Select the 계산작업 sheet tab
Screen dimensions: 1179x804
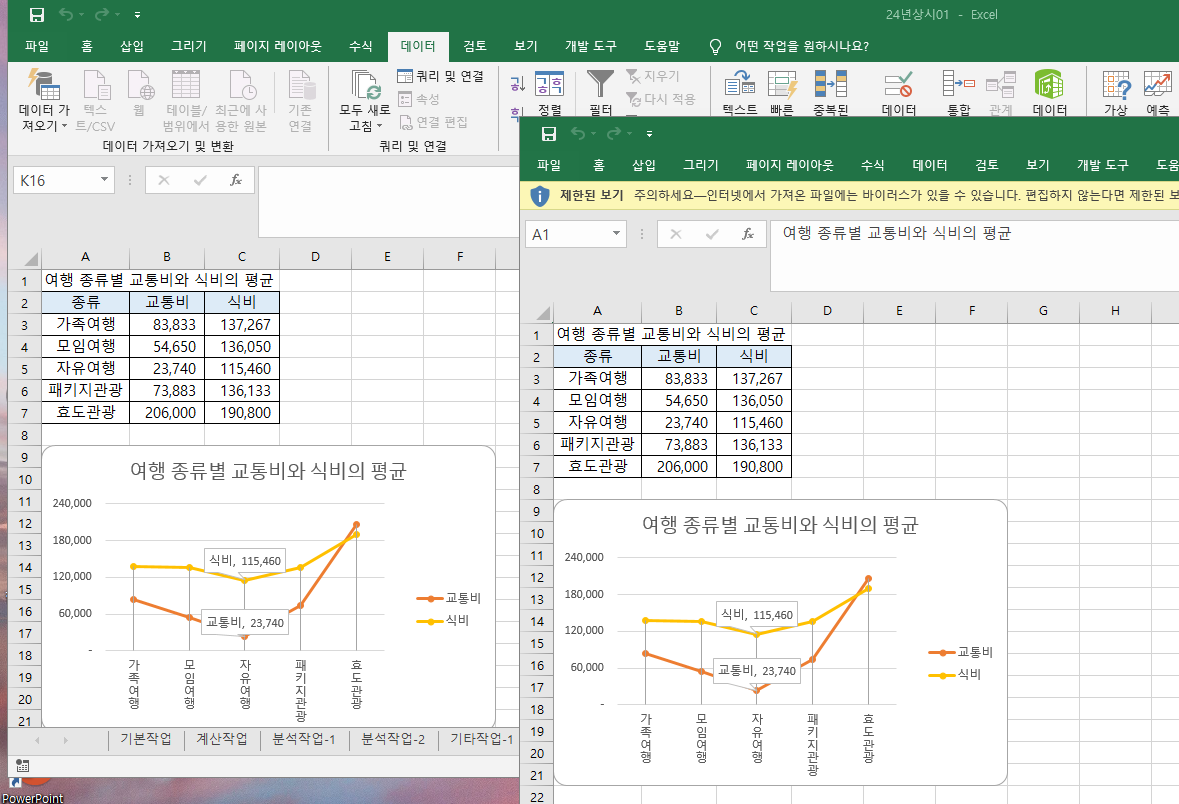221,740
